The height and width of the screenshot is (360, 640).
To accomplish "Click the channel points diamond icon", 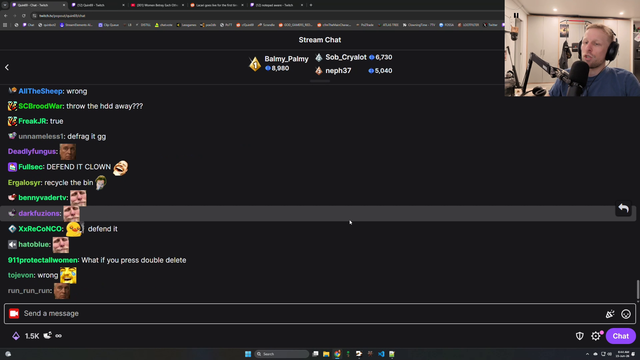I will pos(16,336).
